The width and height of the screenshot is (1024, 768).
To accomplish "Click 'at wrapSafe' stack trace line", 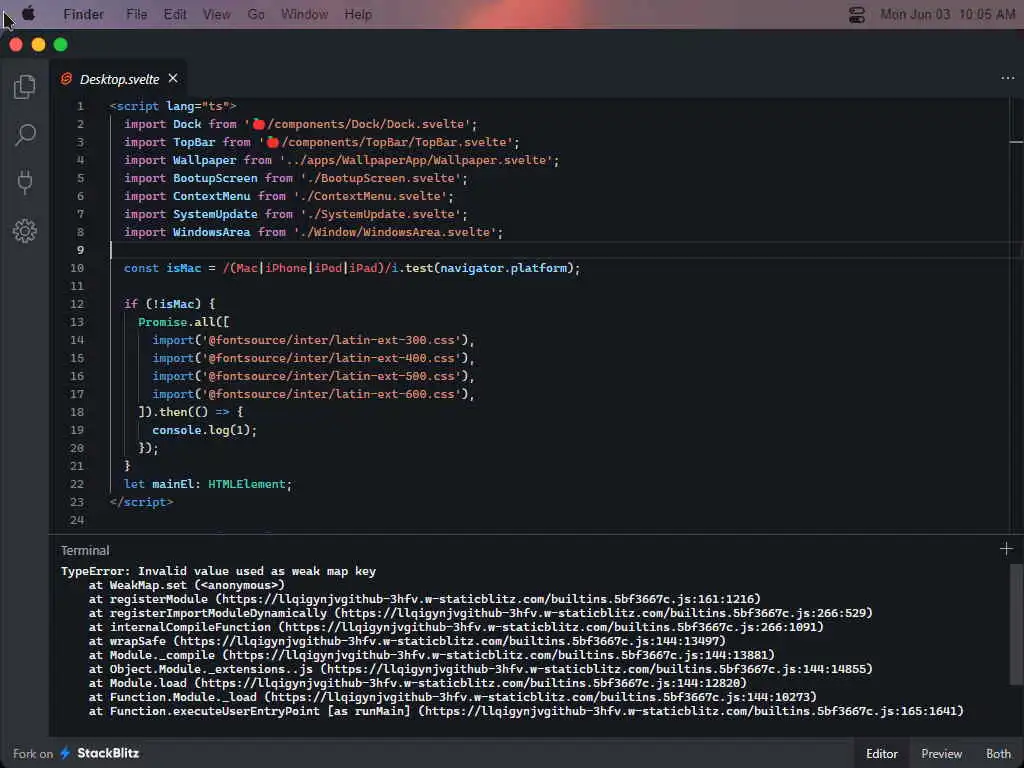I will [408, 641].
